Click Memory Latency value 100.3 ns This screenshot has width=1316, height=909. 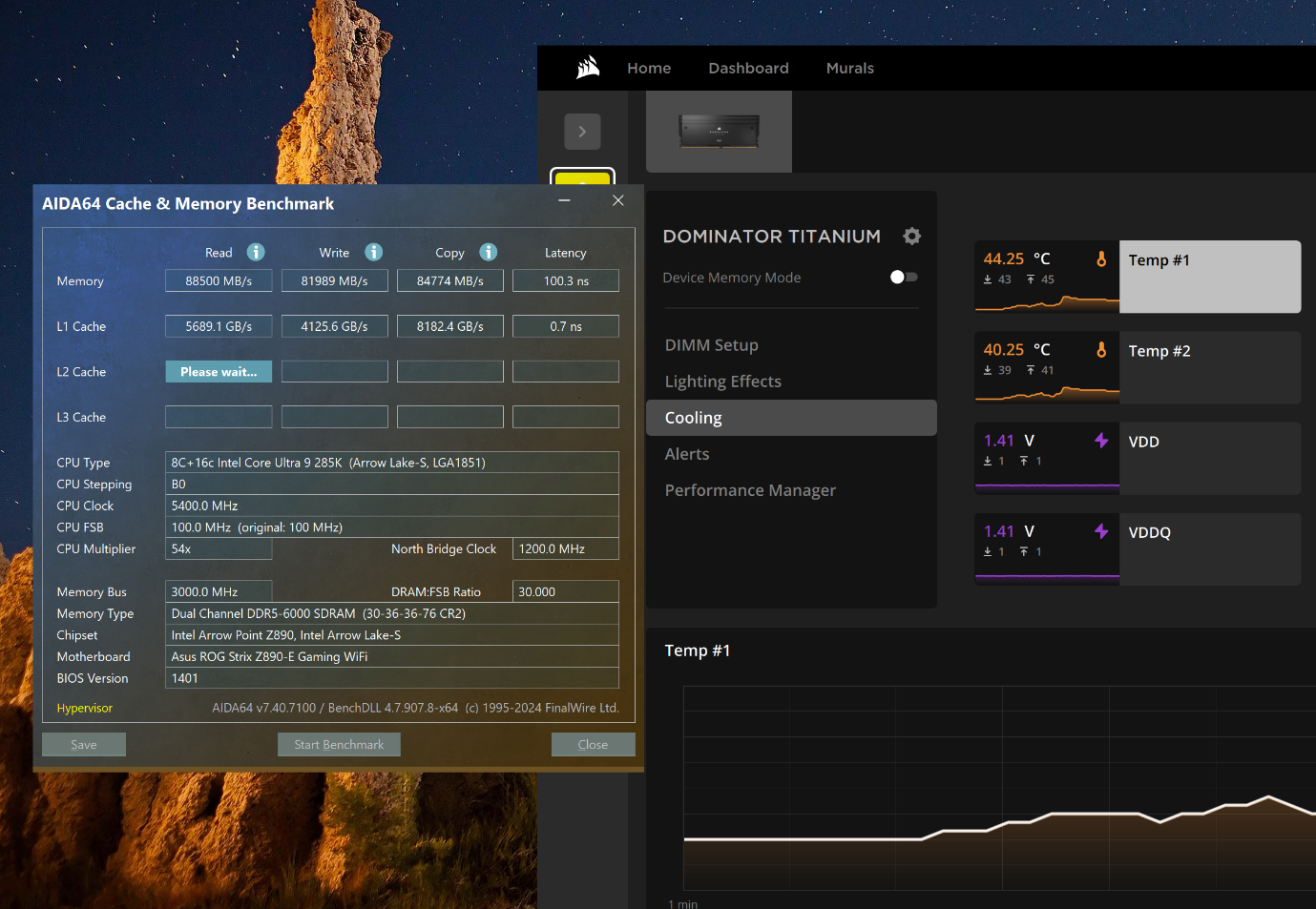point(566,280)
